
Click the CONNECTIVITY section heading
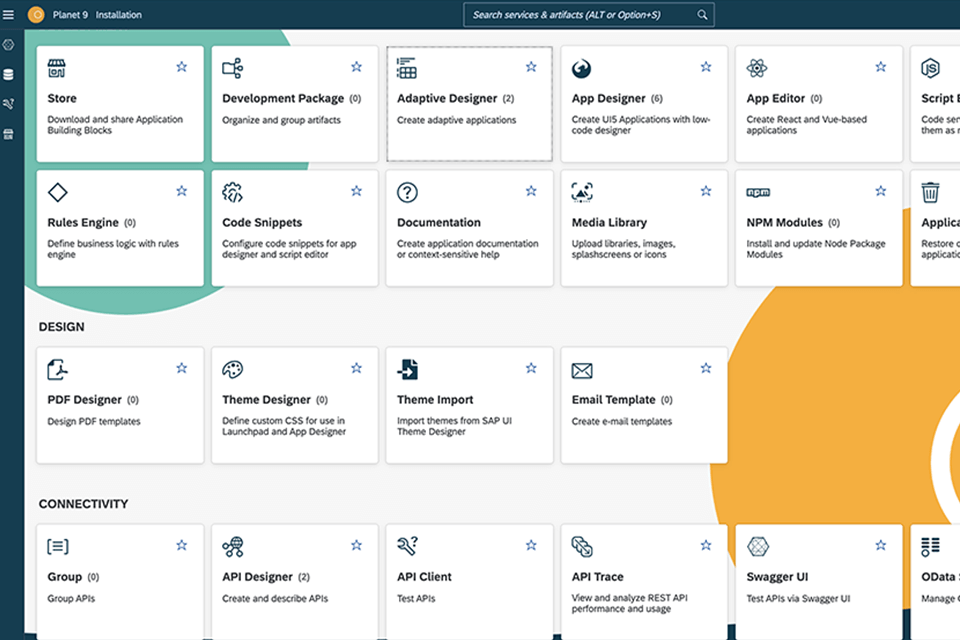click(x=83, y=504)
